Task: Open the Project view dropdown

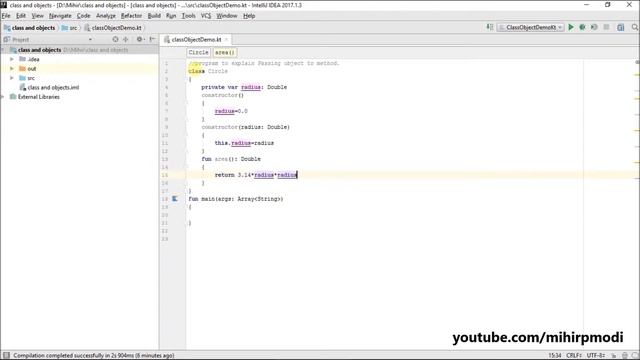Action: pos(90,40)
